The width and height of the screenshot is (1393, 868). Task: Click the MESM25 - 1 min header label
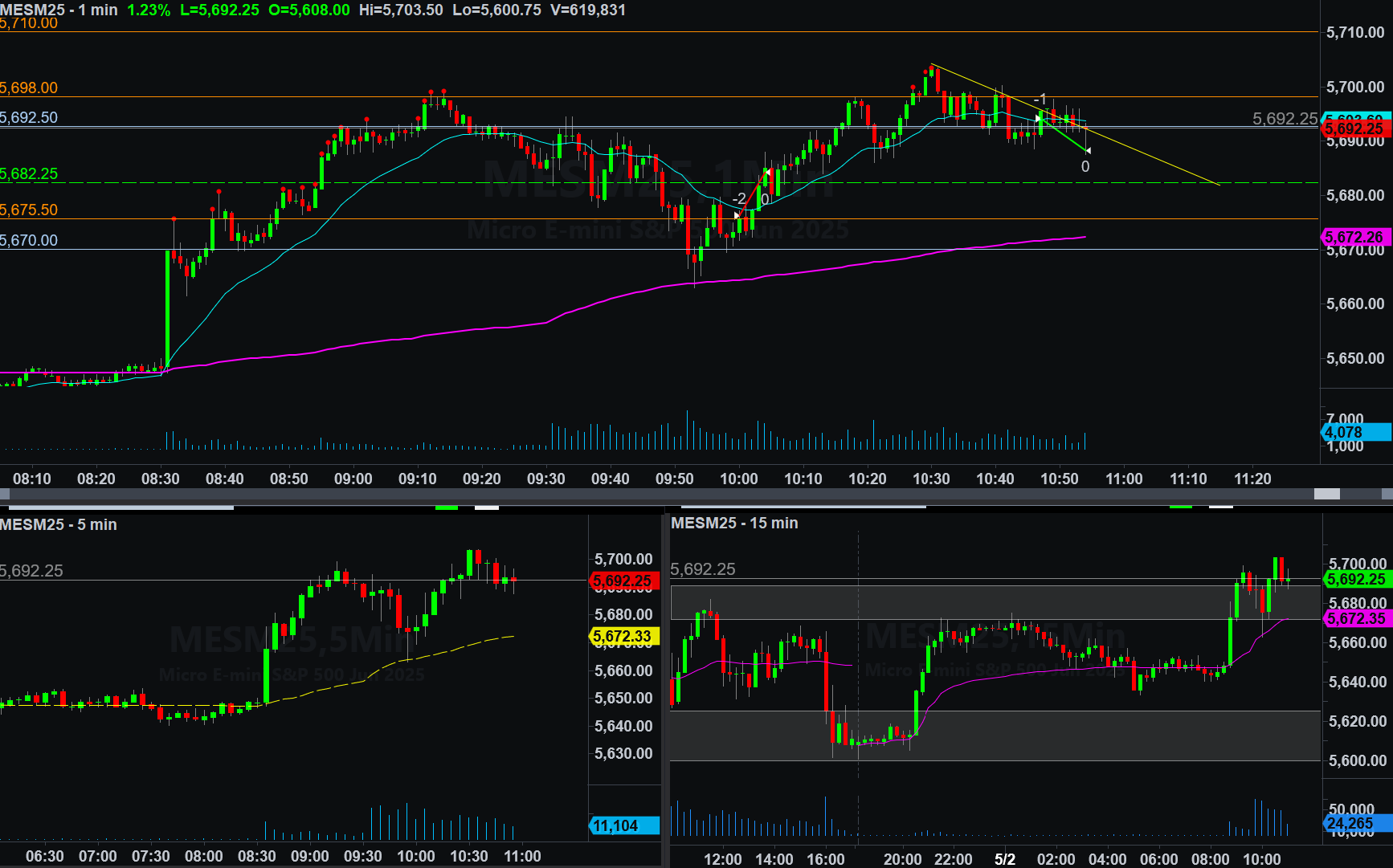click(59, 10)
